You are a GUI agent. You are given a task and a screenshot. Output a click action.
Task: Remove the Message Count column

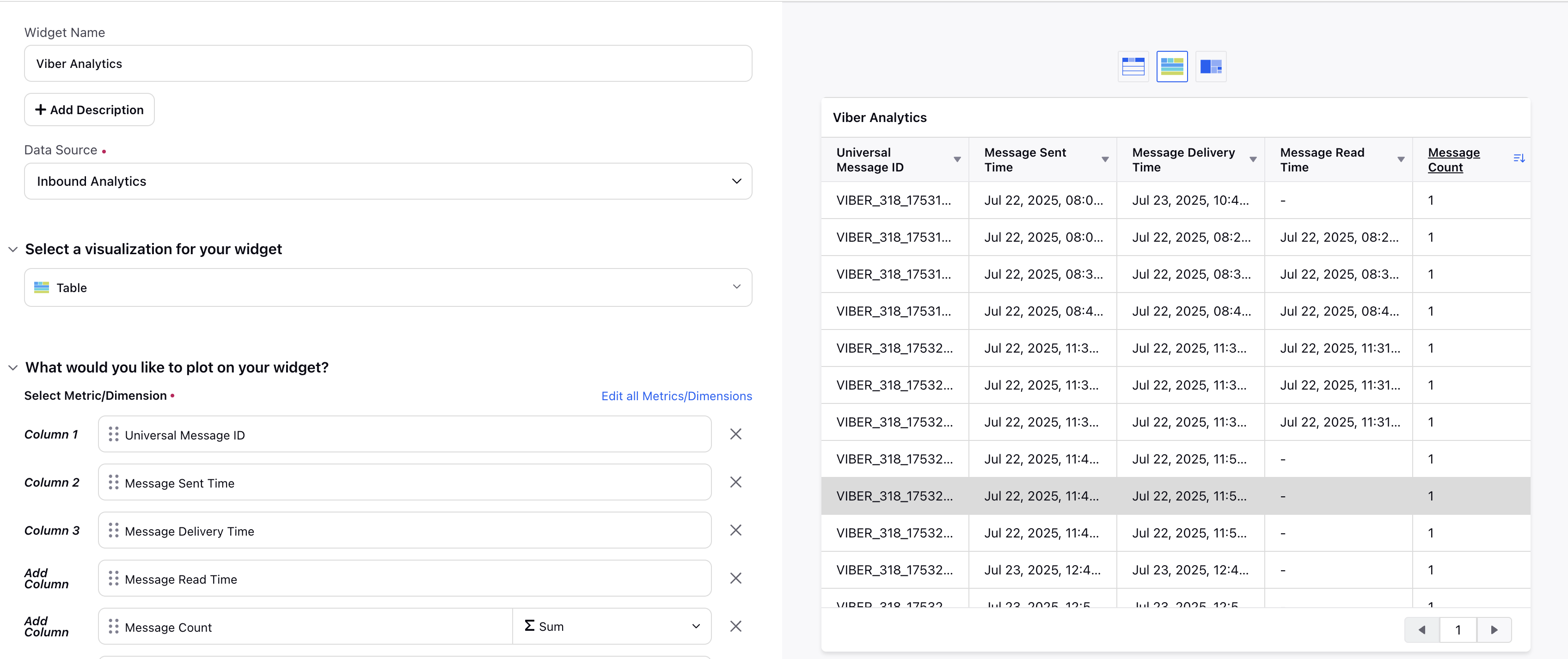(735, 626)
